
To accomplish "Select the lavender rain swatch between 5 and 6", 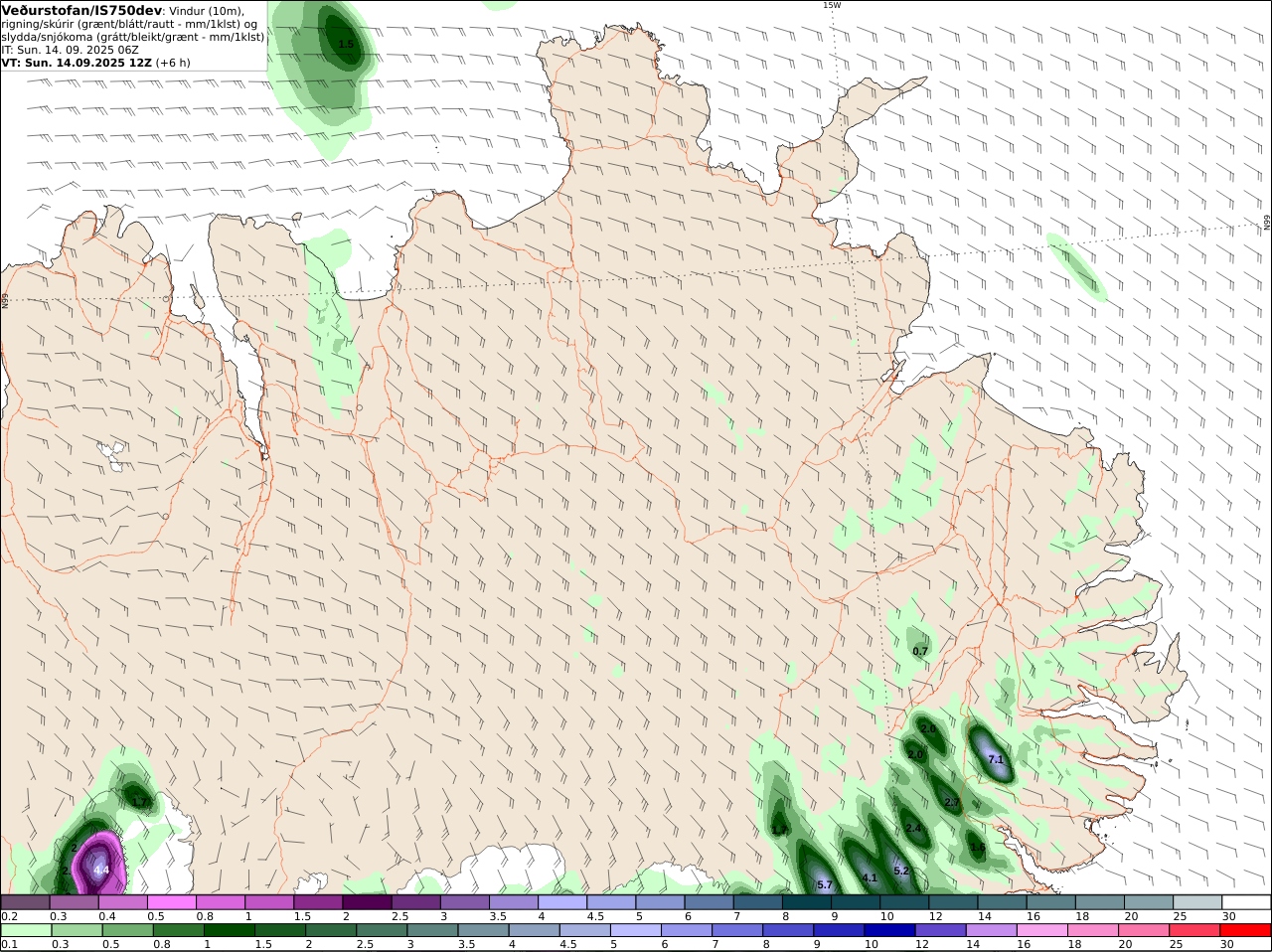I will (636, 930).
